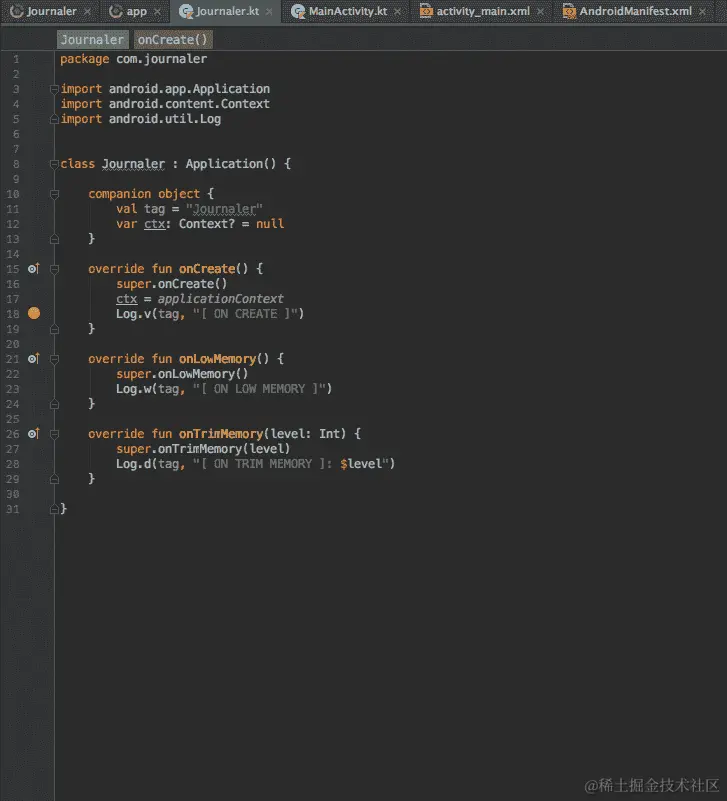Close the MainActivity.kt tab
The height and width of the screenshot is (801, 727).
click(x=397, y=11)
